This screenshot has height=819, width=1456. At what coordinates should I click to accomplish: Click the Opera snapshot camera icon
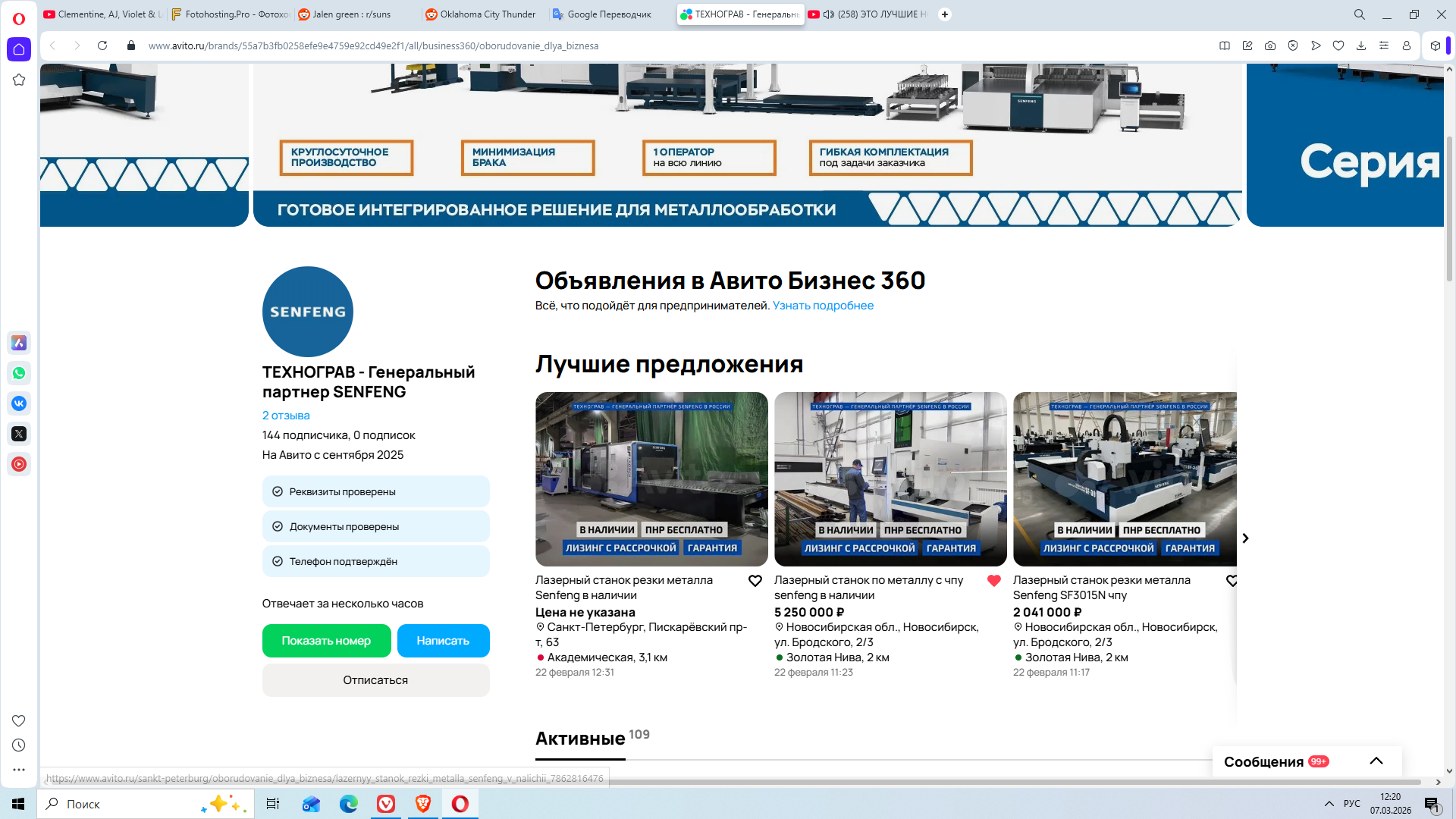click(x=1270, y=45)
